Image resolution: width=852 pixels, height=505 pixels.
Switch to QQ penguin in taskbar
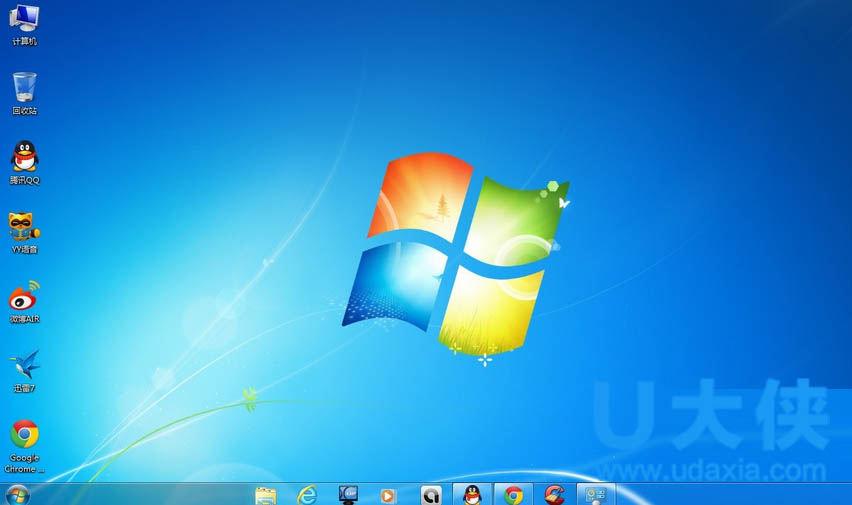tap(472, 494)
